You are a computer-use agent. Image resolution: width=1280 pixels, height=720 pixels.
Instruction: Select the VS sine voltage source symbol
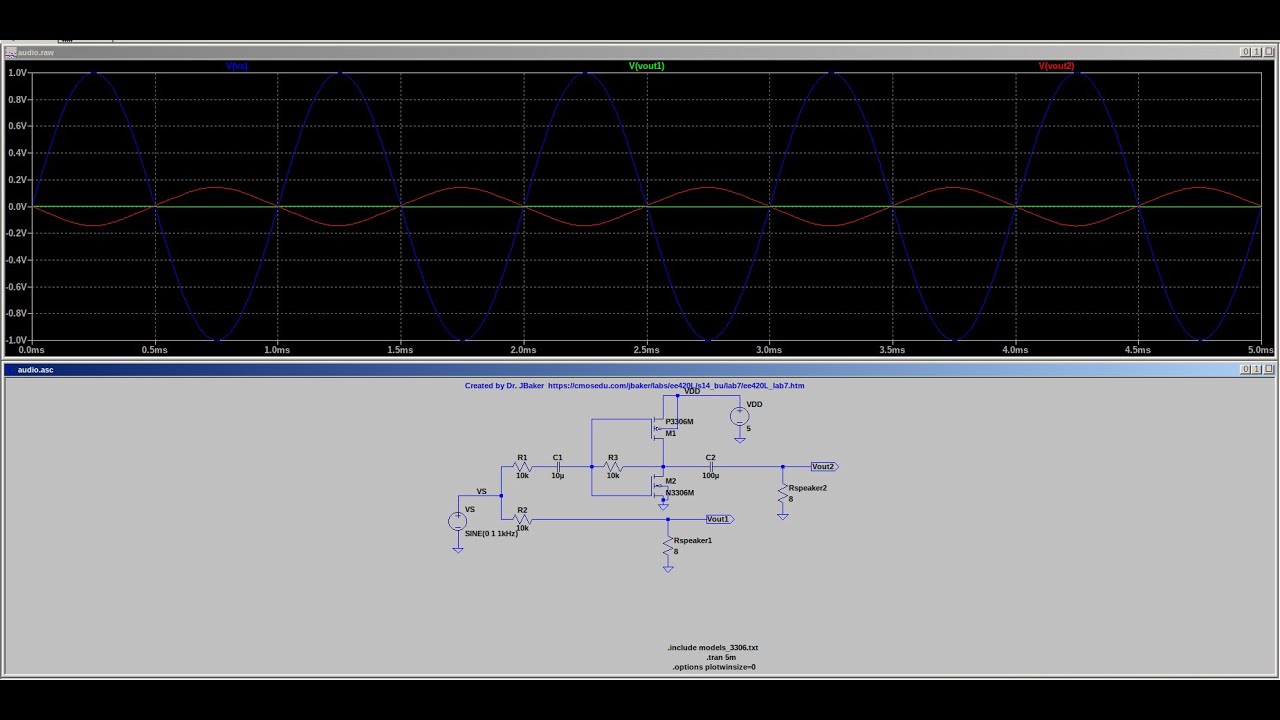click(457, 521)
